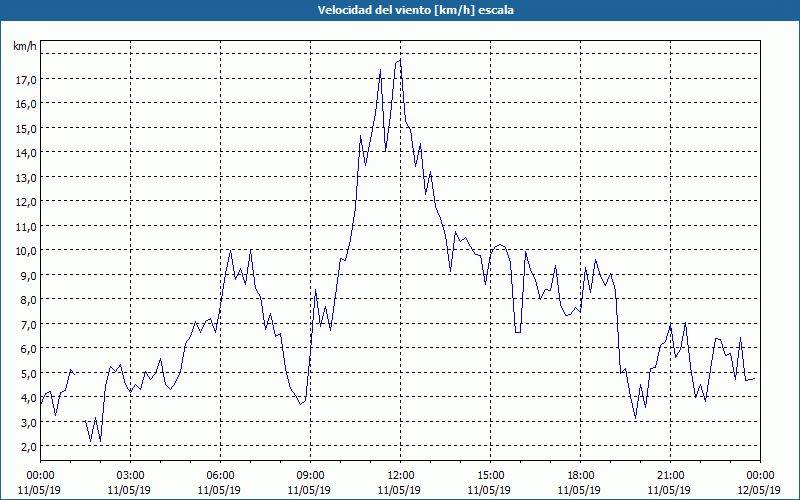Viewport: 800px width, 500px height.
Task: Click the 12:00 time label
Action: (400, 476)
